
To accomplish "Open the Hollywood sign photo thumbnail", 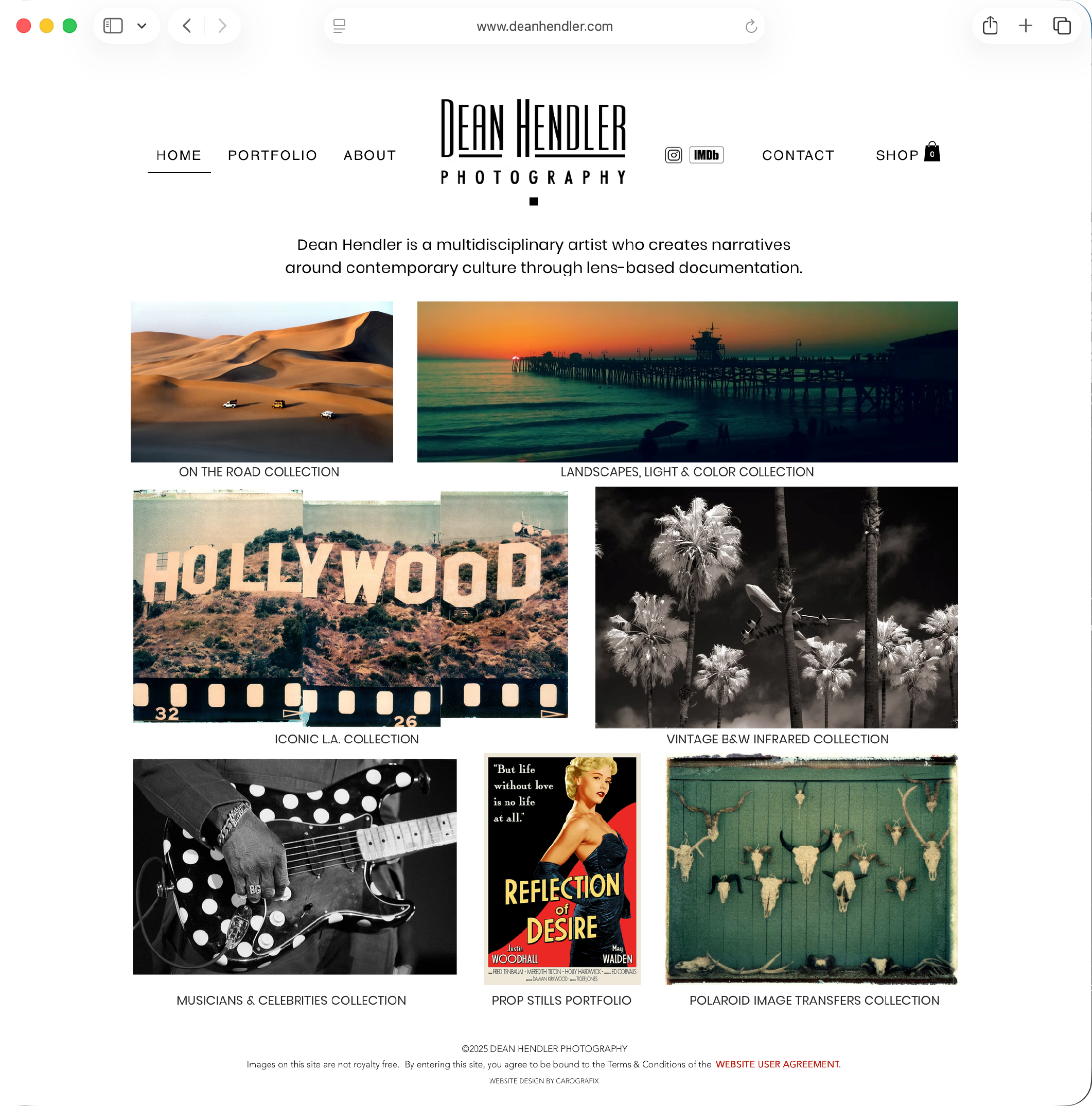I will 350,608.
